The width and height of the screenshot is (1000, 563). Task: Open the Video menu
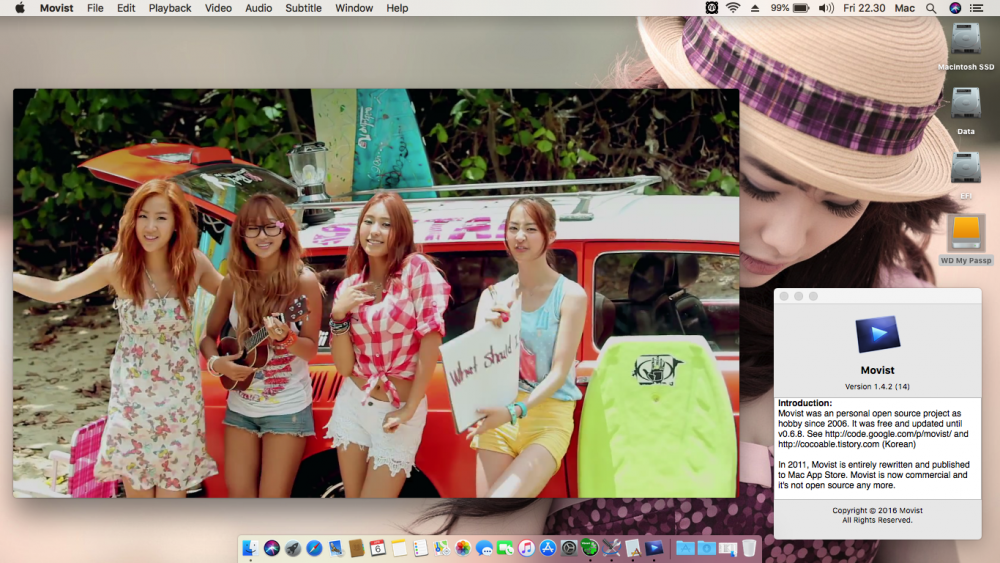tap(218, 8)
